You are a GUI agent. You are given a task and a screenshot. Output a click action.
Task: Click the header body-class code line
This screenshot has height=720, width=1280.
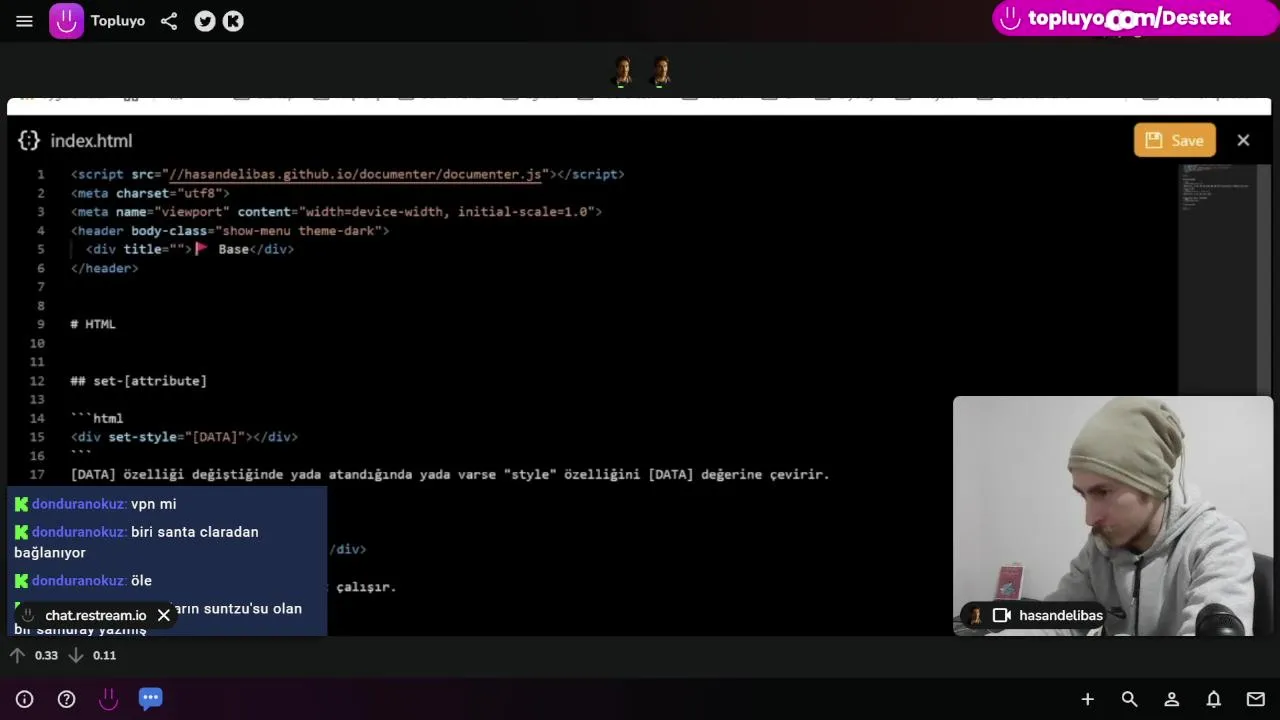tap(230, 231)
